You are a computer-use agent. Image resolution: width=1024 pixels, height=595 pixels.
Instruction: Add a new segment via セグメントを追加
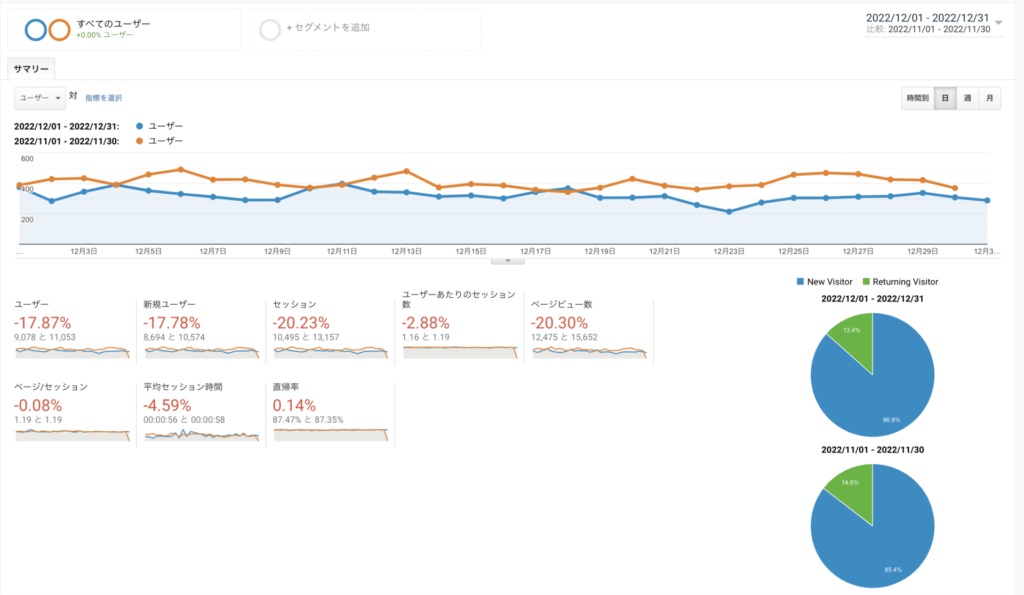(x=328, y=27)
